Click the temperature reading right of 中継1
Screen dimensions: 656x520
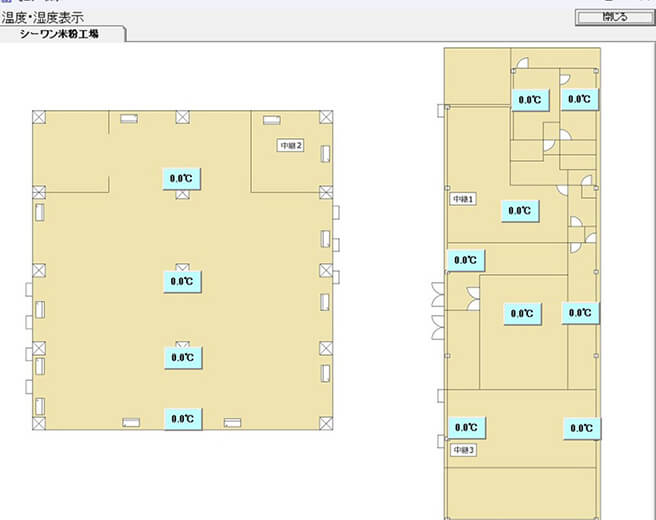tap(519, 211)
